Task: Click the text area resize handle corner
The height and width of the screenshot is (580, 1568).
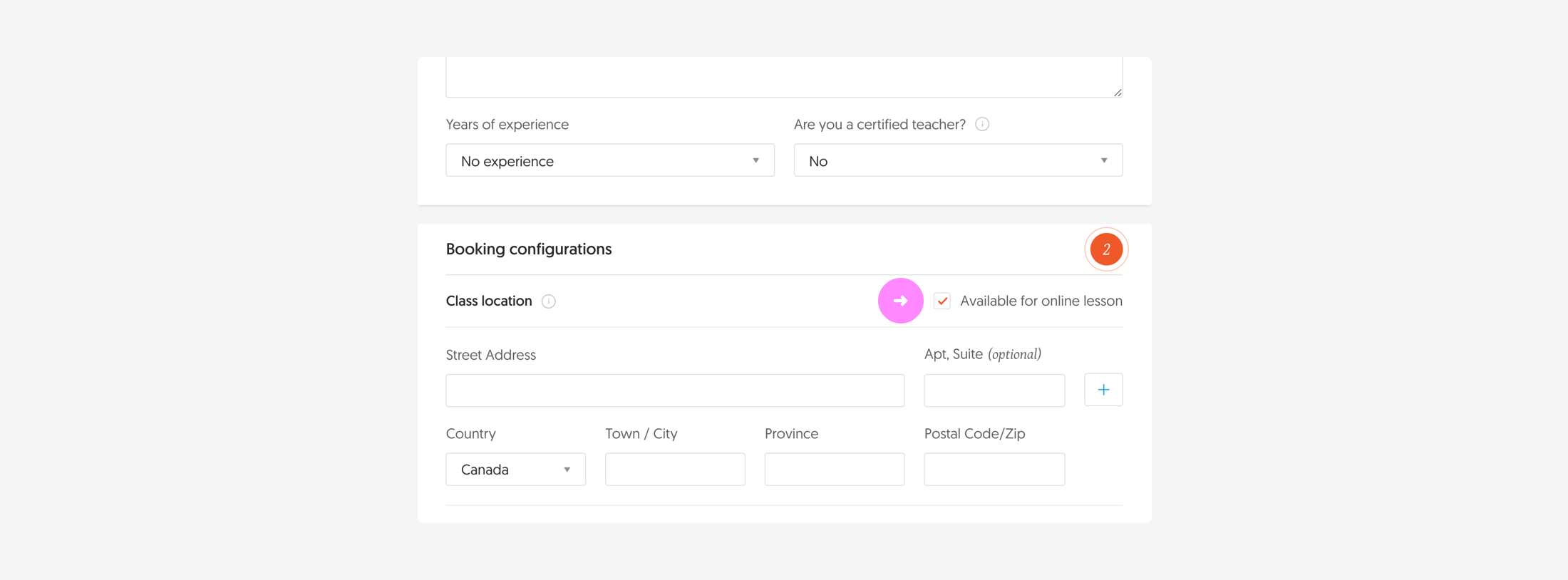Action: tap(1118, 92)
